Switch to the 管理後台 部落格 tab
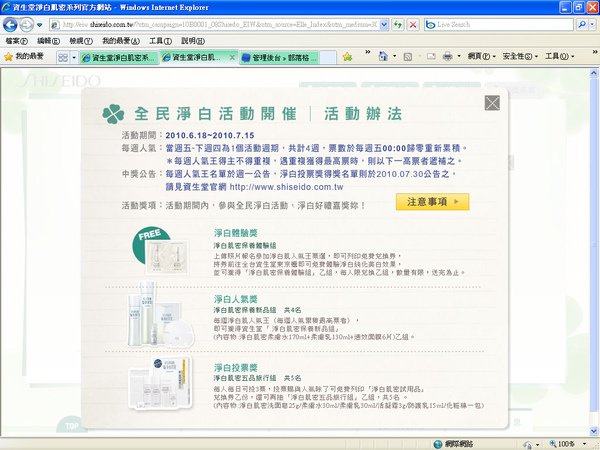600x450 pixels. click(x=279, y=58)
